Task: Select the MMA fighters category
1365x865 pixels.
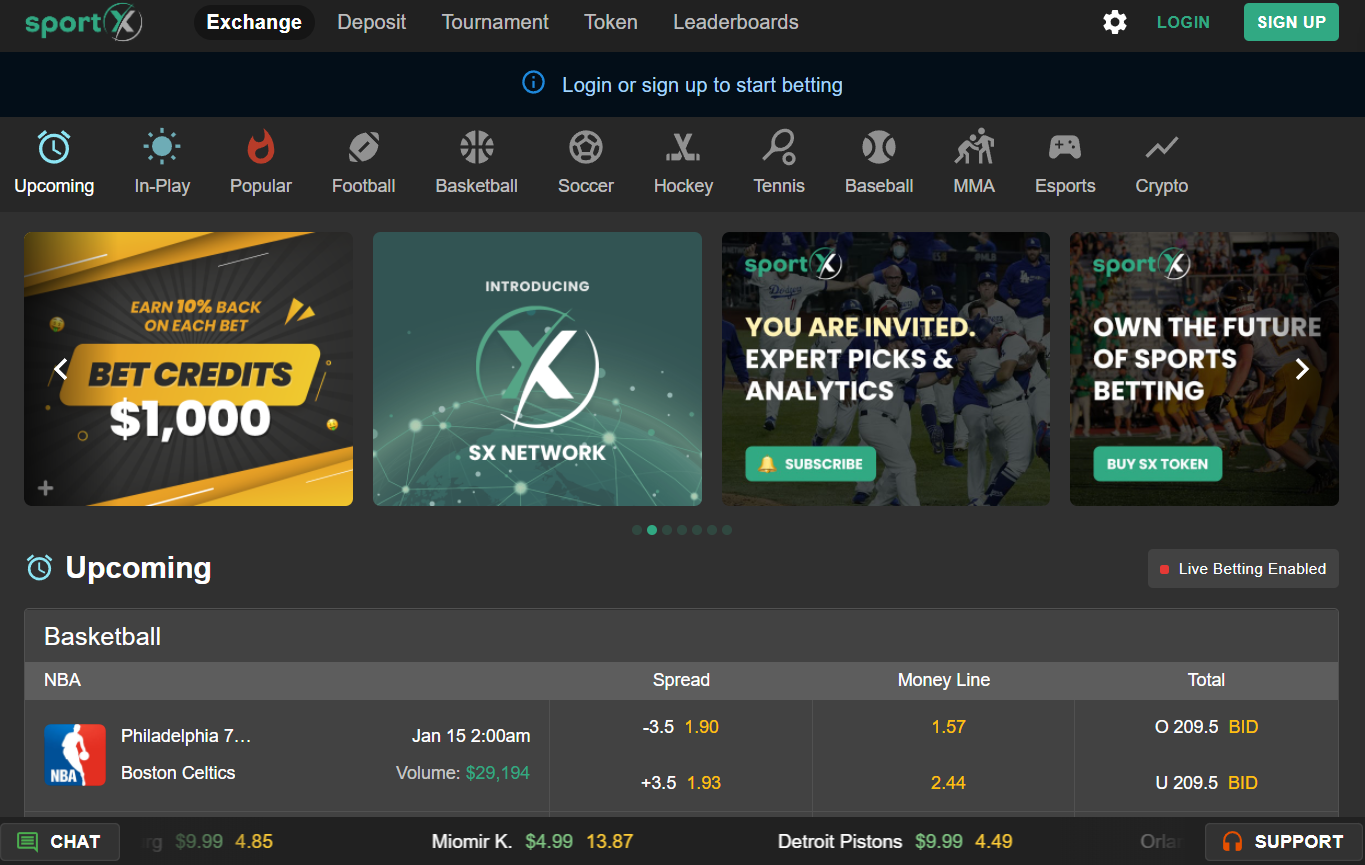Action: pos(974,163)
